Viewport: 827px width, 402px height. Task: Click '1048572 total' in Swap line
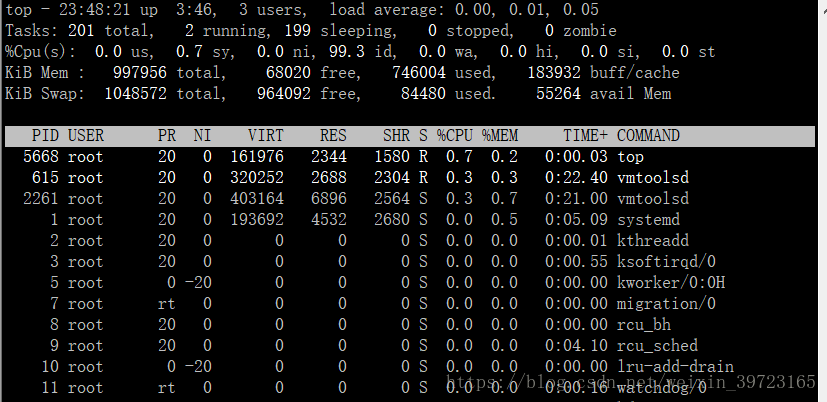165,94
